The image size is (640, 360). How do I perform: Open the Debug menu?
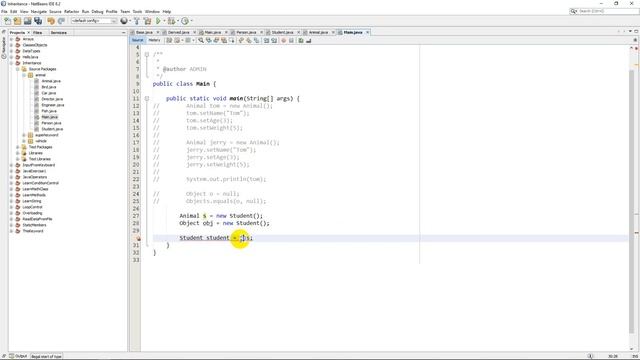(97, 11)
